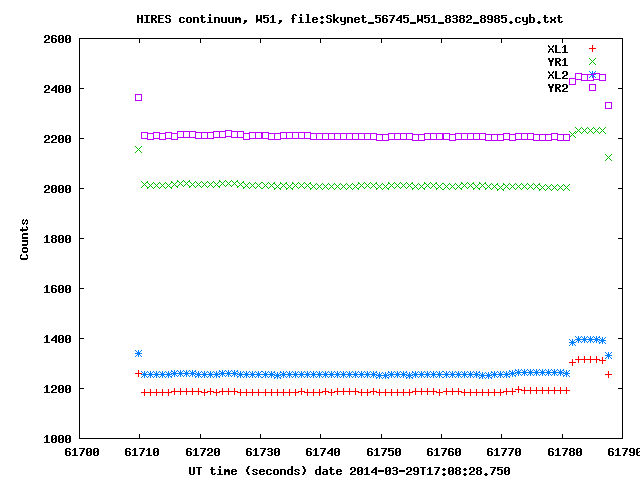Screen dimensions: 640x480
Task: Select the XL1 legend label
Action: [x=558, y=49]
